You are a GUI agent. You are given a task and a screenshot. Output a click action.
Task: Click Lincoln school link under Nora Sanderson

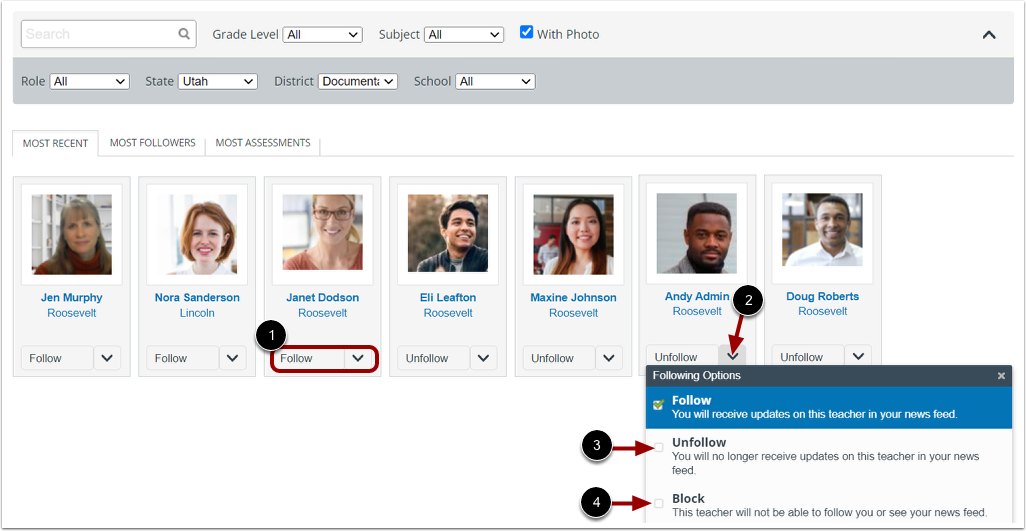click(x=197, y=313)
